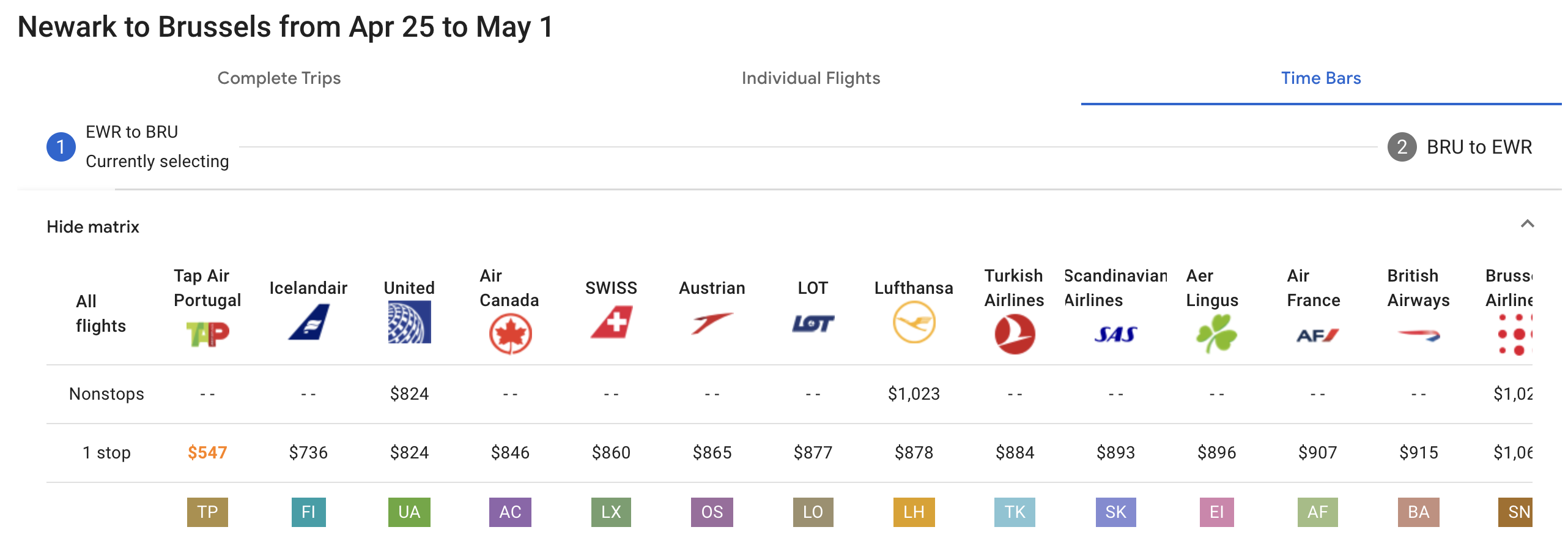Click the purple AC color tag
The image size is (1568, 557).
coord(510,512)
